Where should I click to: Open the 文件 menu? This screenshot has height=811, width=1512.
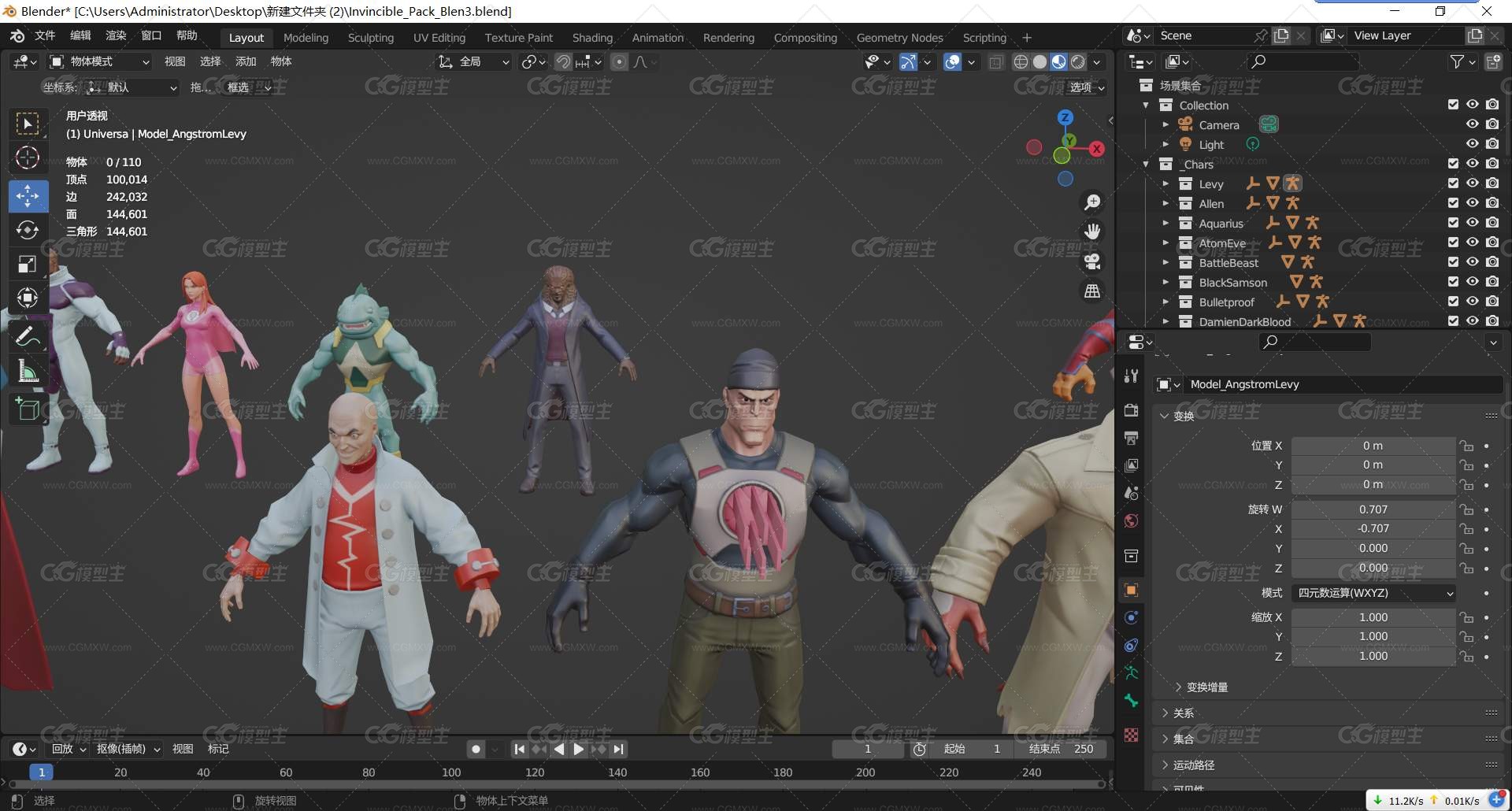(x=45, y=35)
